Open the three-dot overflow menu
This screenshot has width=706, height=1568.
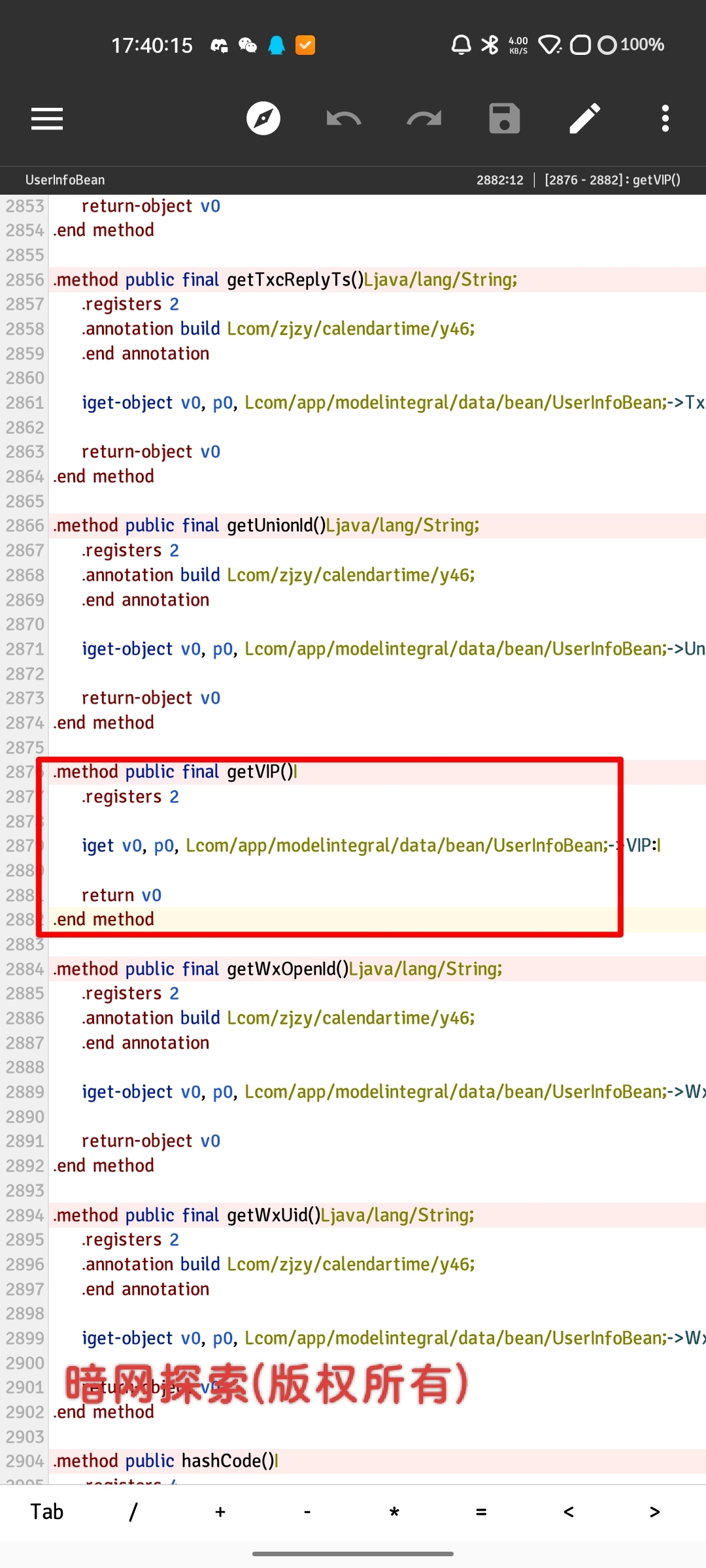tap(665, 119)
